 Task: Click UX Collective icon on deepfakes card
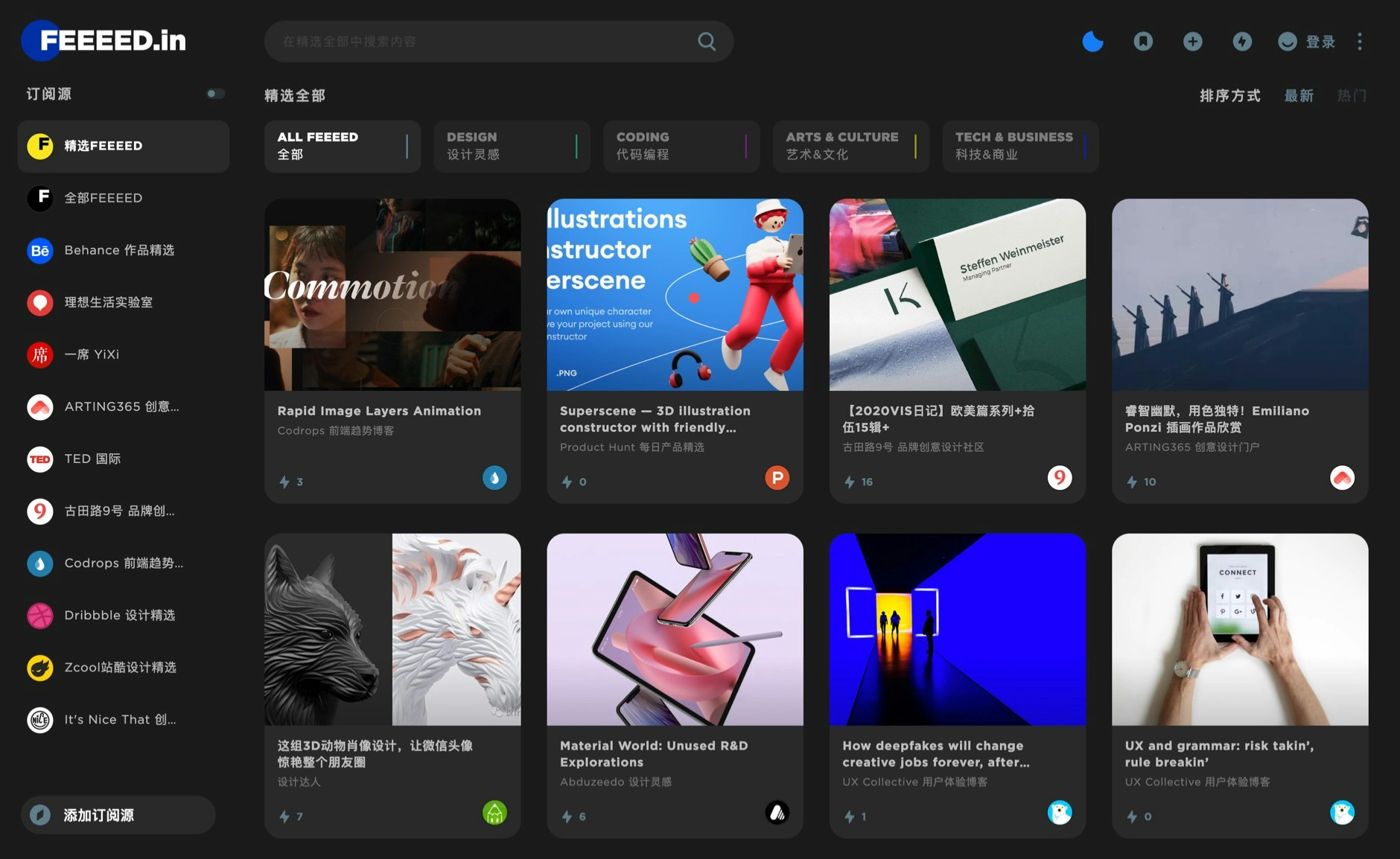tap(1060, 813)
